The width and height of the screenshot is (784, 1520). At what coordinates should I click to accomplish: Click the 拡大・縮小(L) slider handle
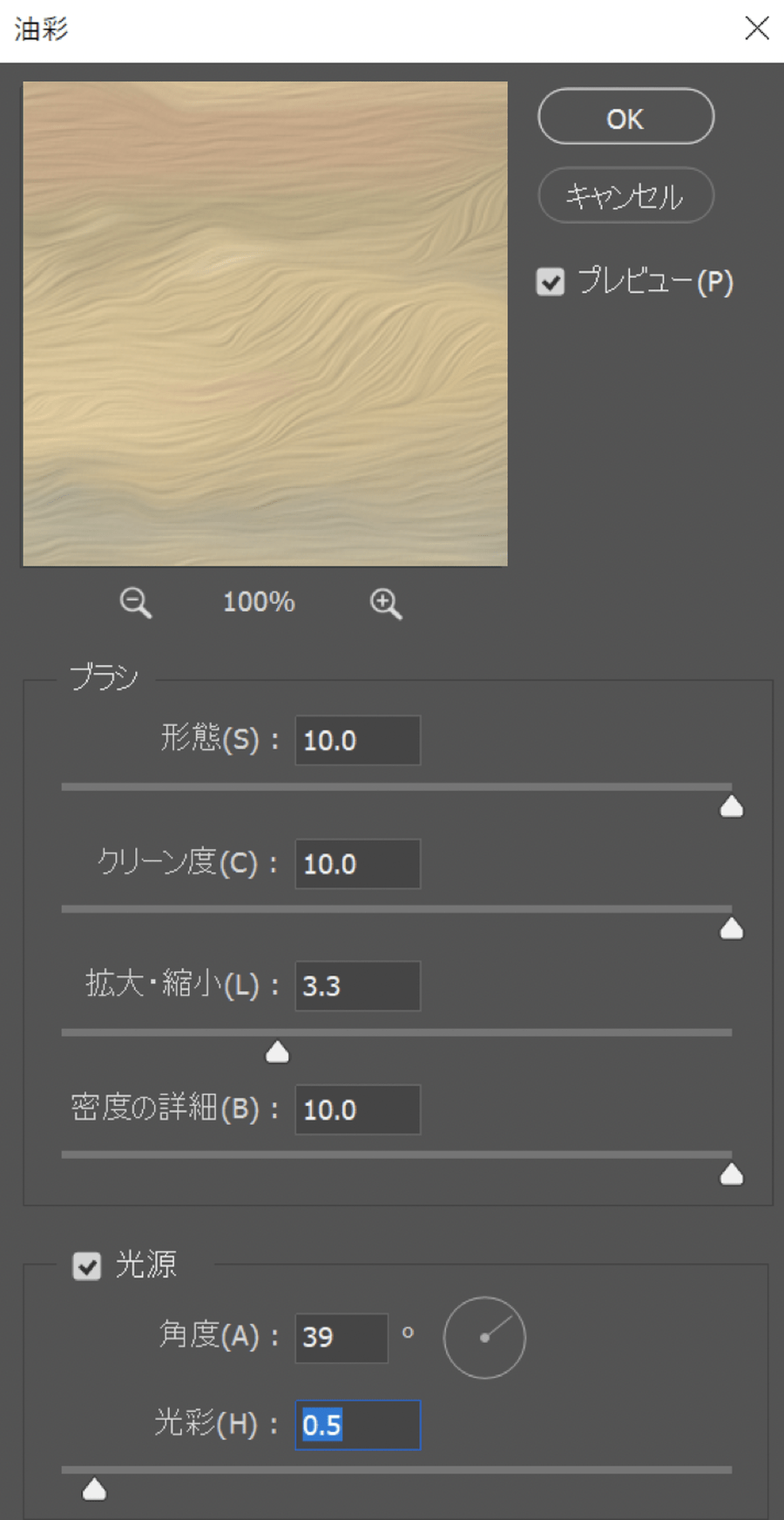click(277, 1052)
